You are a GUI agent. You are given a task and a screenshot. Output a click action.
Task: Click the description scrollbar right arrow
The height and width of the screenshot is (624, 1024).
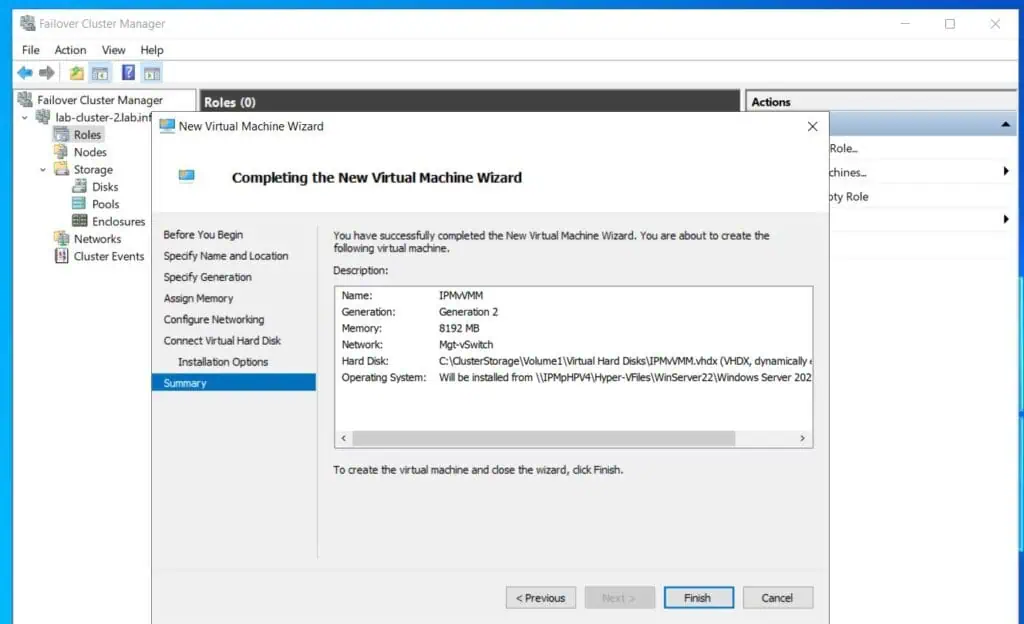point(803,438)
